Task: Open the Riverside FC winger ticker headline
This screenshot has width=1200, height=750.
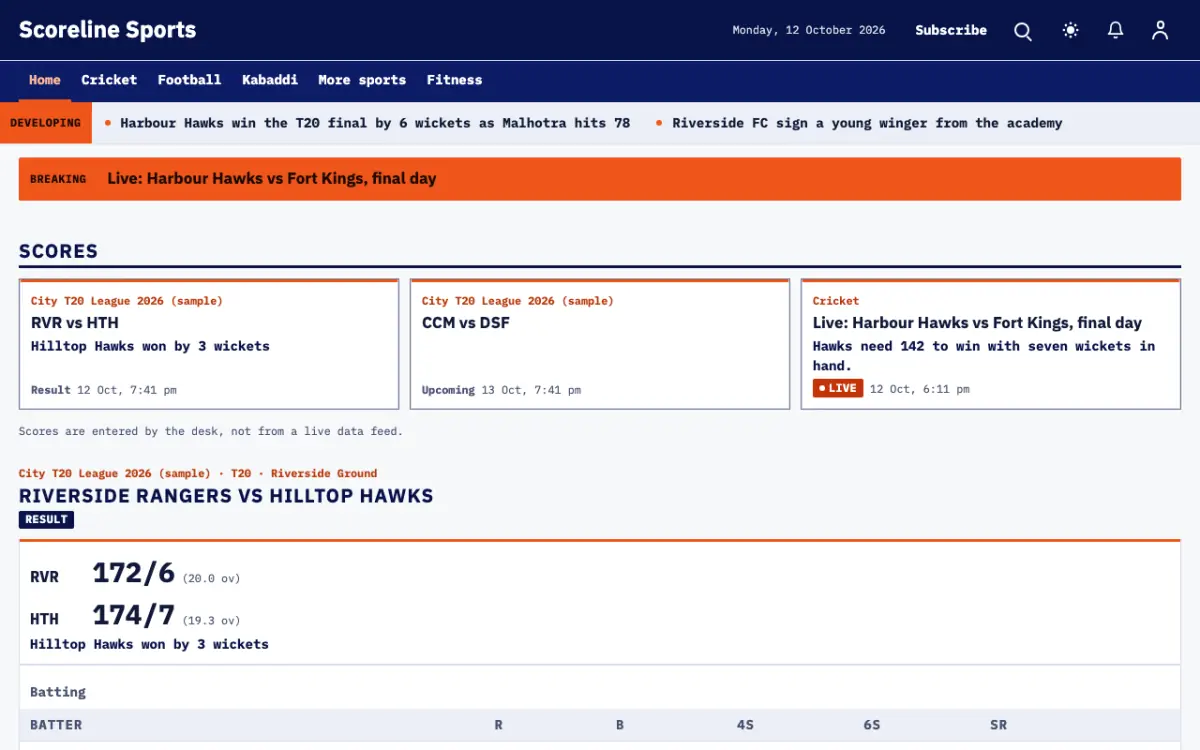Action: pyautogui.click(x=867, y=123)
